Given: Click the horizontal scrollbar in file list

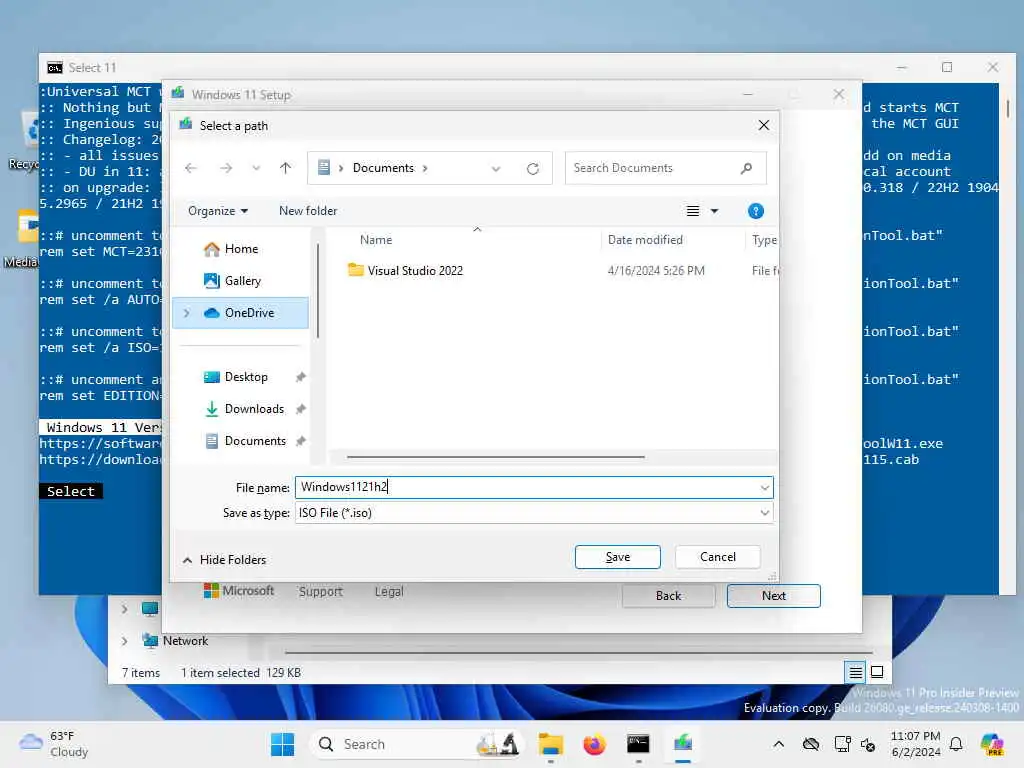Looking at the screenshot, I should click(x=496, y=456).
